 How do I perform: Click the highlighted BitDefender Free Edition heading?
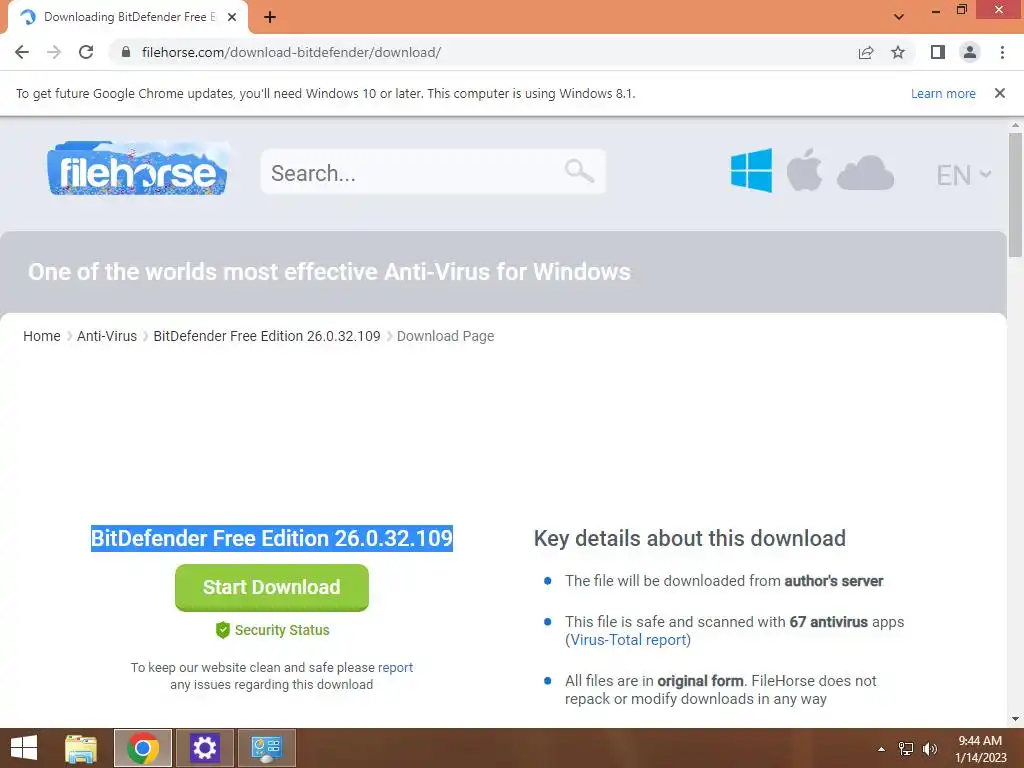tap(272, 538)
